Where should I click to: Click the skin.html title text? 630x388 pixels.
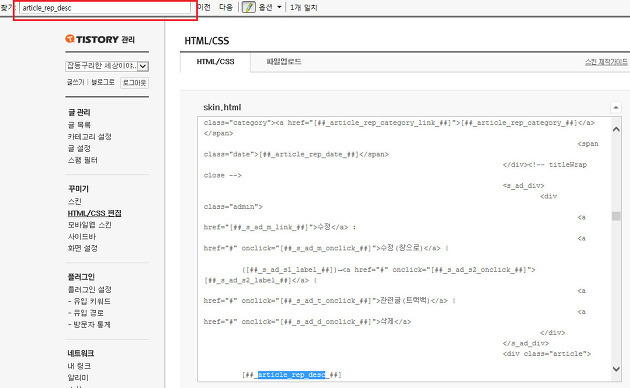222,107
